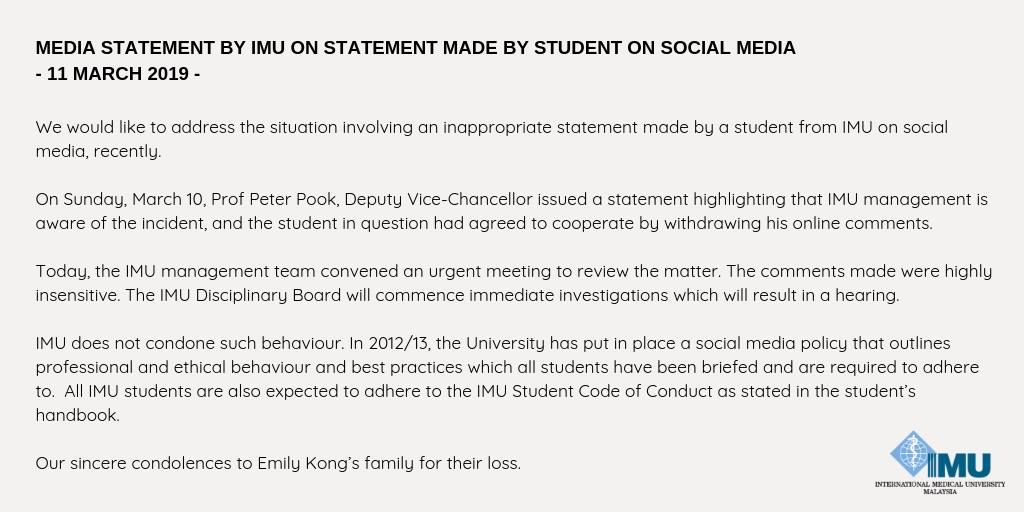The height and width of the screenshot is (512, 1024).
Task: Click the '- 11 MARCH 2019 -' date line
Action: (118, 74)
